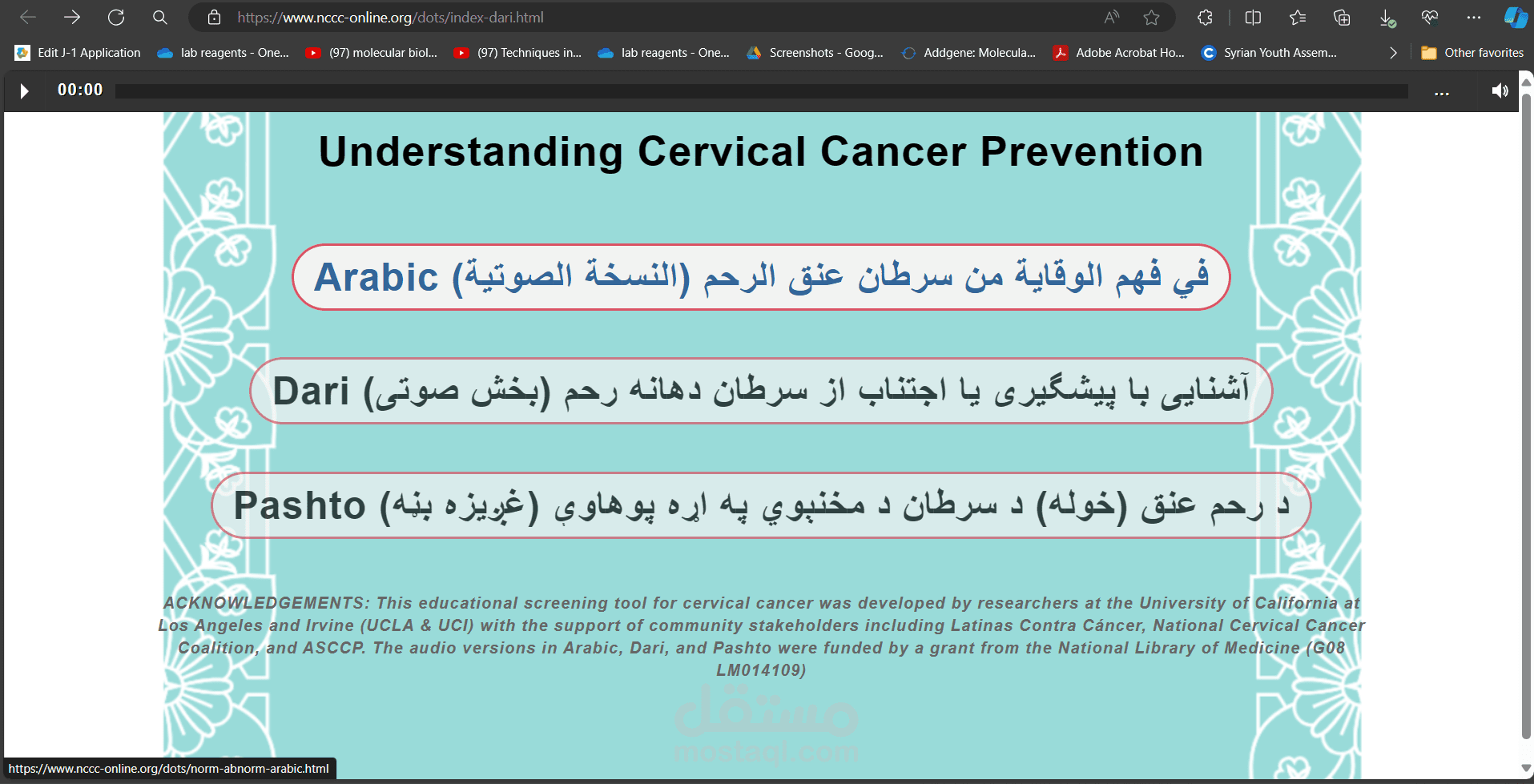Open the Extensions puzzle icon
This screenshot has width=1534, height=784.
(x=1205, y=17)
